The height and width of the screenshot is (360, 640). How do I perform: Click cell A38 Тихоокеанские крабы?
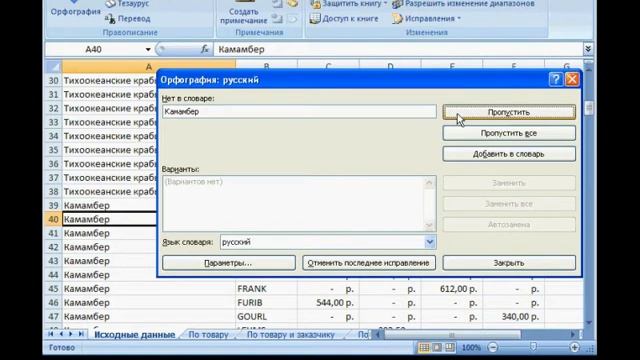pos(109,191)
